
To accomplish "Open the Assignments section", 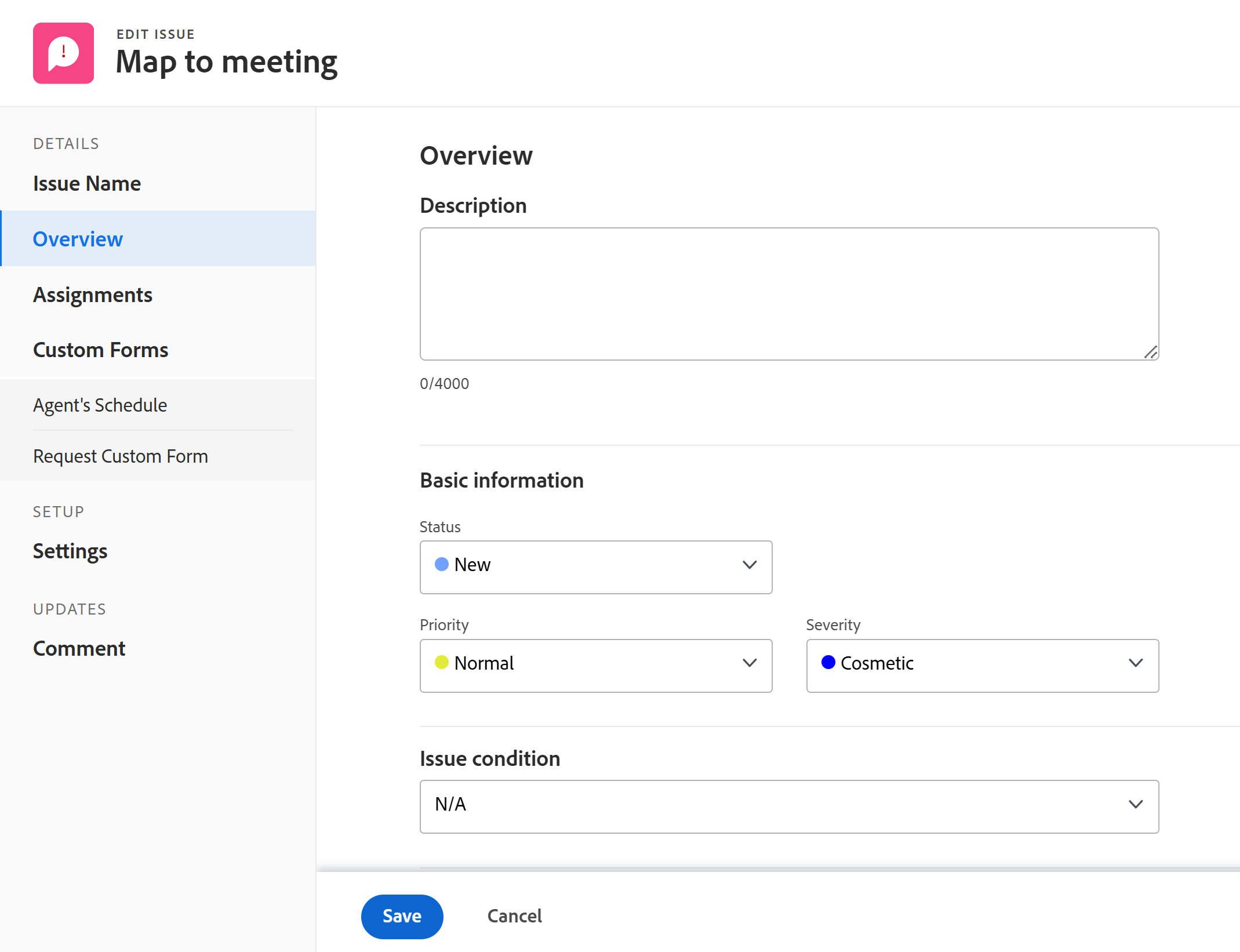I will click(93, 295).
